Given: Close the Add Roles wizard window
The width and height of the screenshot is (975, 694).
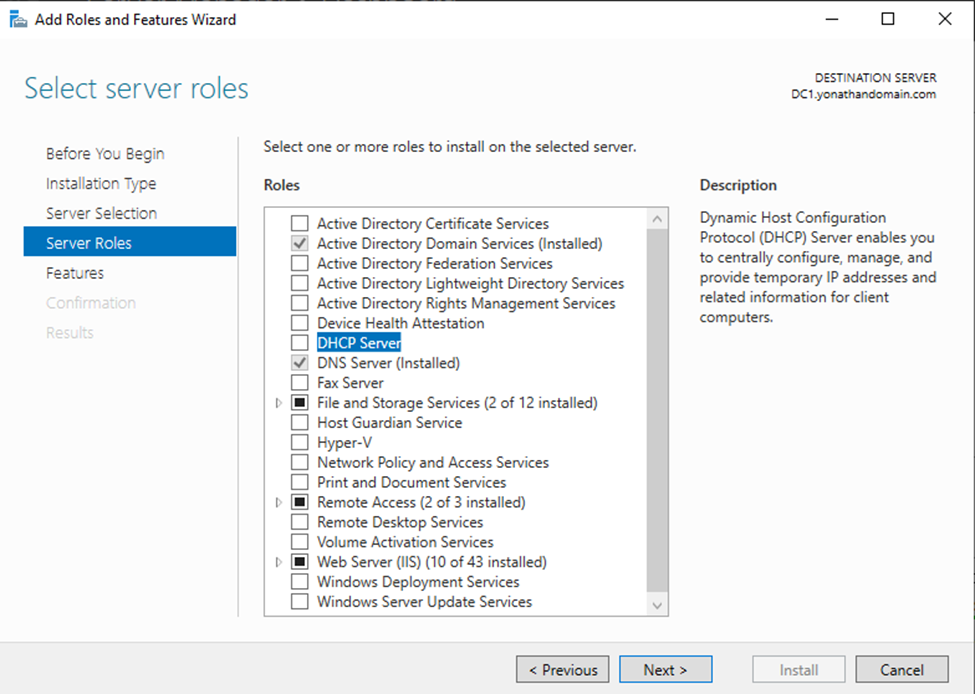Looking at the screenshot, I should 945,19.
